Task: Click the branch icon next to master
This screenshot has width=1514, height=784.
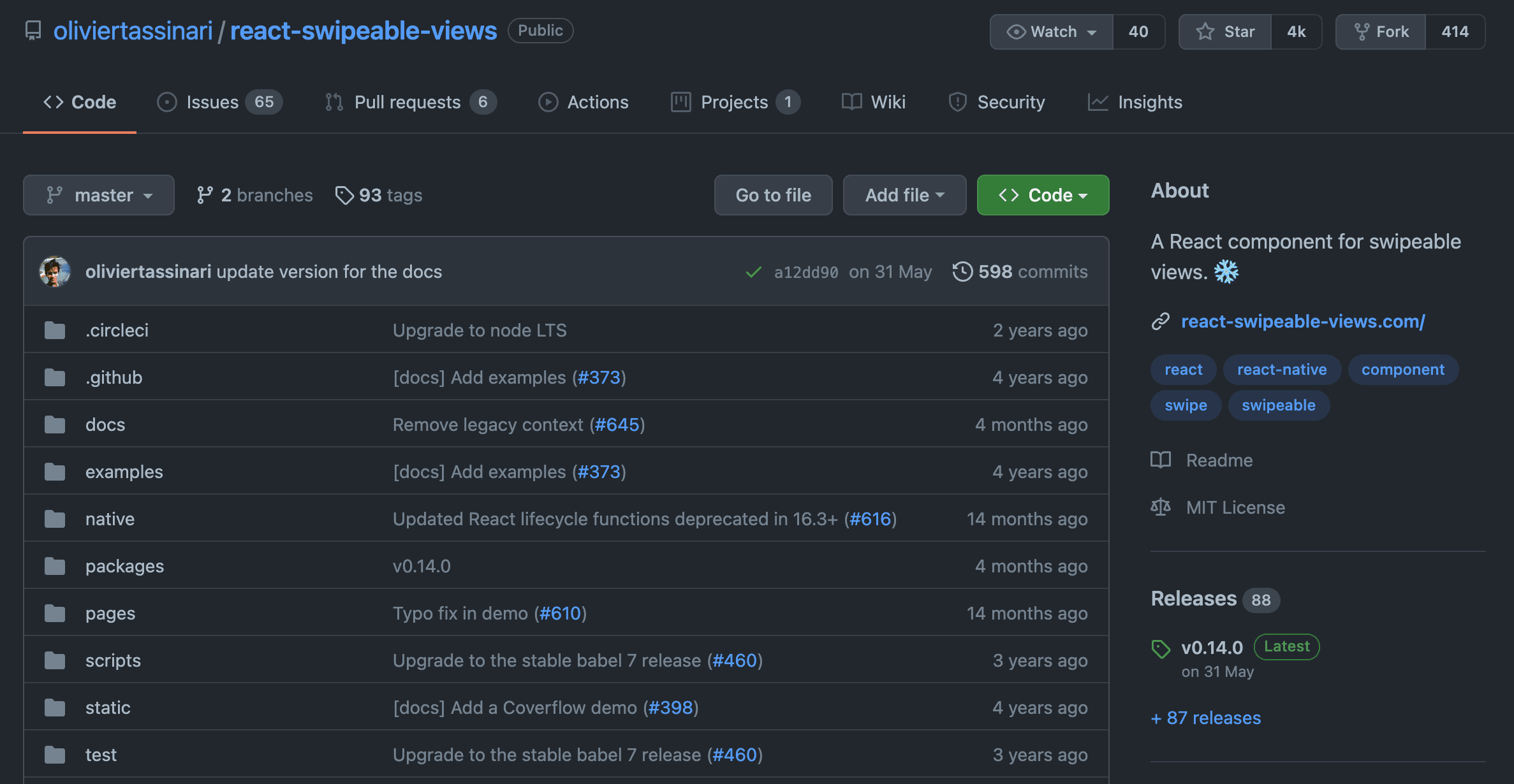Action: click(x=55, y=195)
